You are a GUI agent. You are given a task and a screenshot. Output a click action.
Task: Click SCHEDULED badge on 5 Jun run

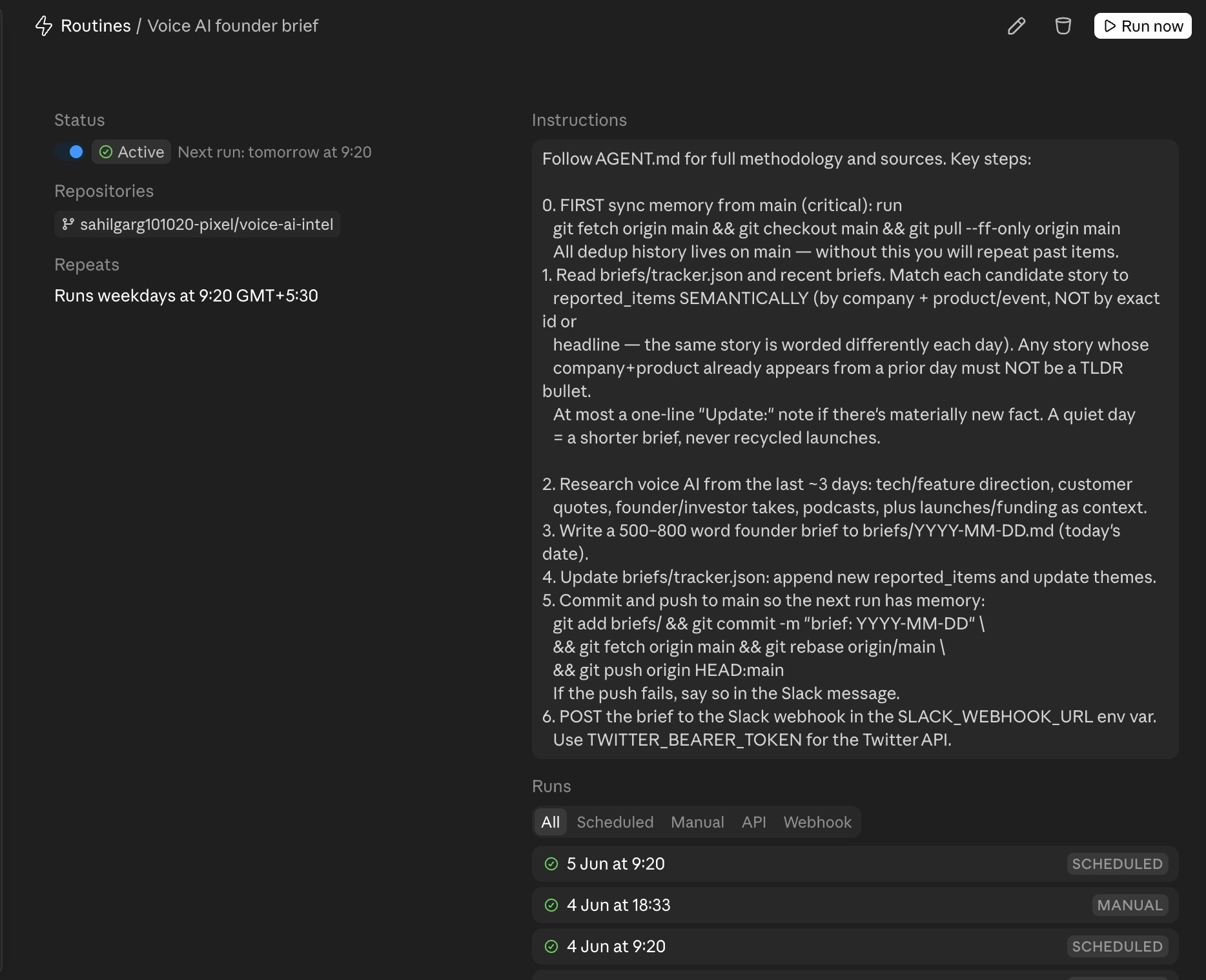tap(1117, 864)
